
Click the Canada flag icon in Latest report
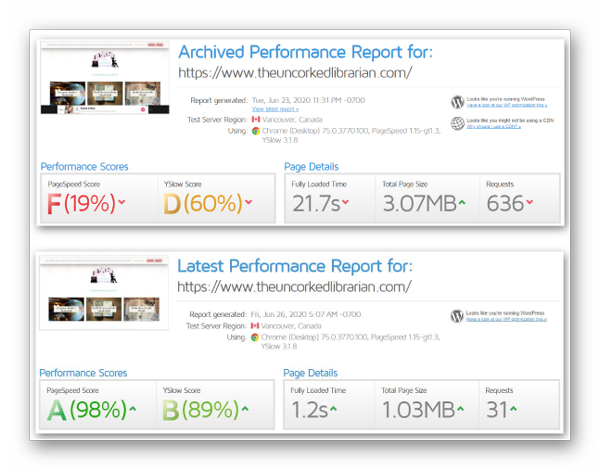[x=255, y=326]
